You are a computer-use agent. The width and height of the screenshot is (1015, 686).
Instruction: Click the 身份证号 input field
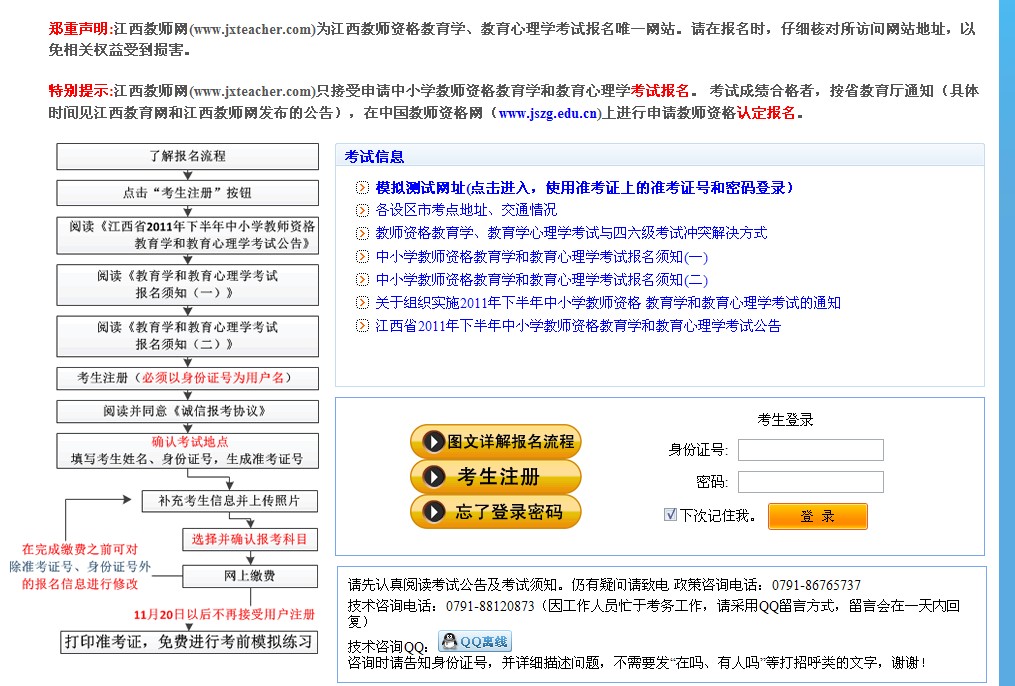[810, 450]
